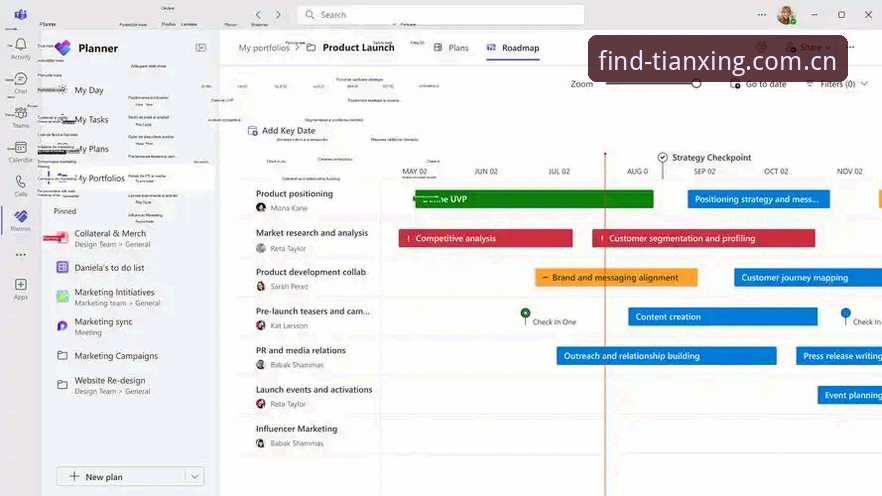Open My Plans in Planner sidebar
Image resolution: width=882 pixels, height=496 pixels.
[x=91, y=148]
